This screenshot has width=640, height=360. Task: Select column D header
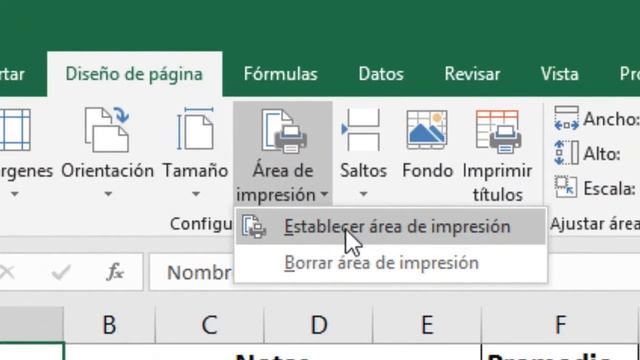point(319,325)
